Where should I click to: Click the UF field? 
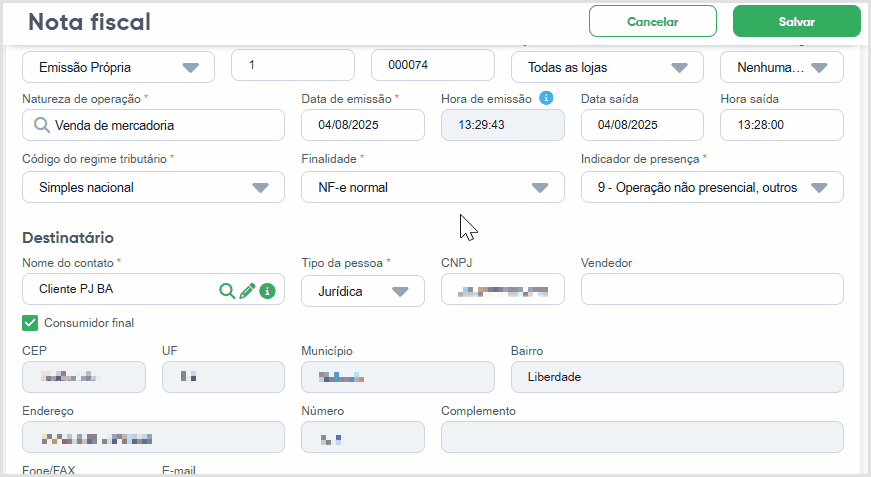click(x=223, y=377)
